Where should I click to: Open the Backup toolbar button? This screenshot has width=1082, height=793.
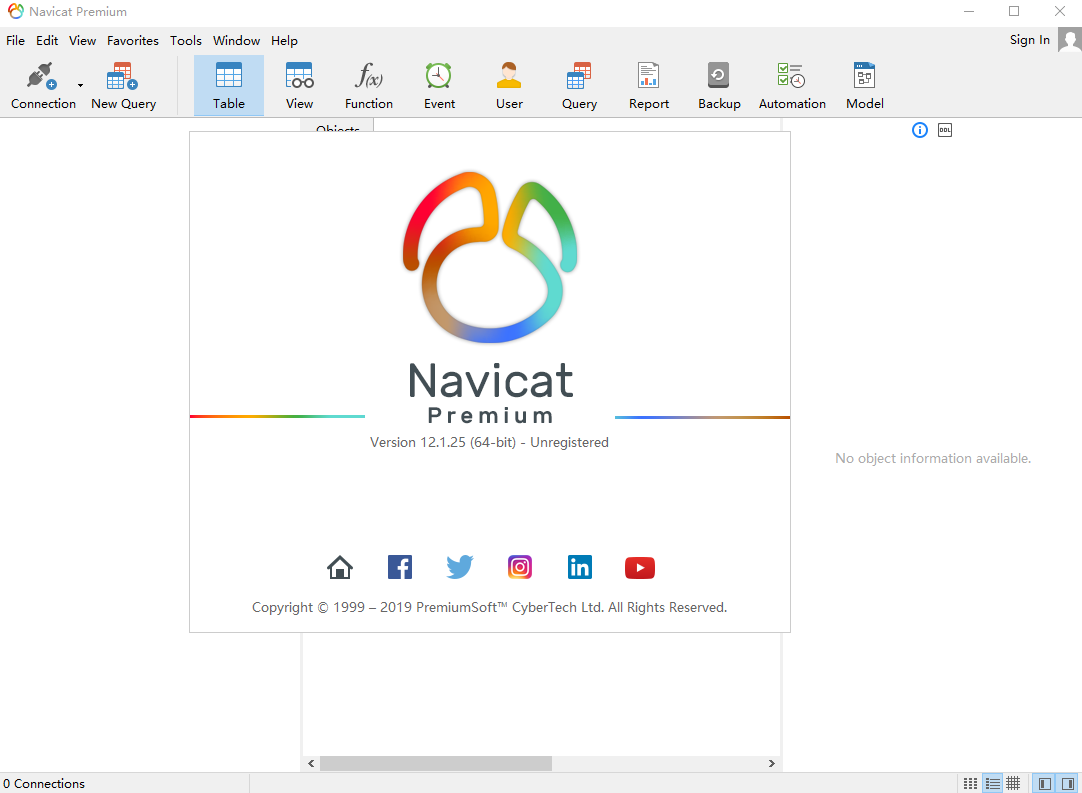pos(719,86)
